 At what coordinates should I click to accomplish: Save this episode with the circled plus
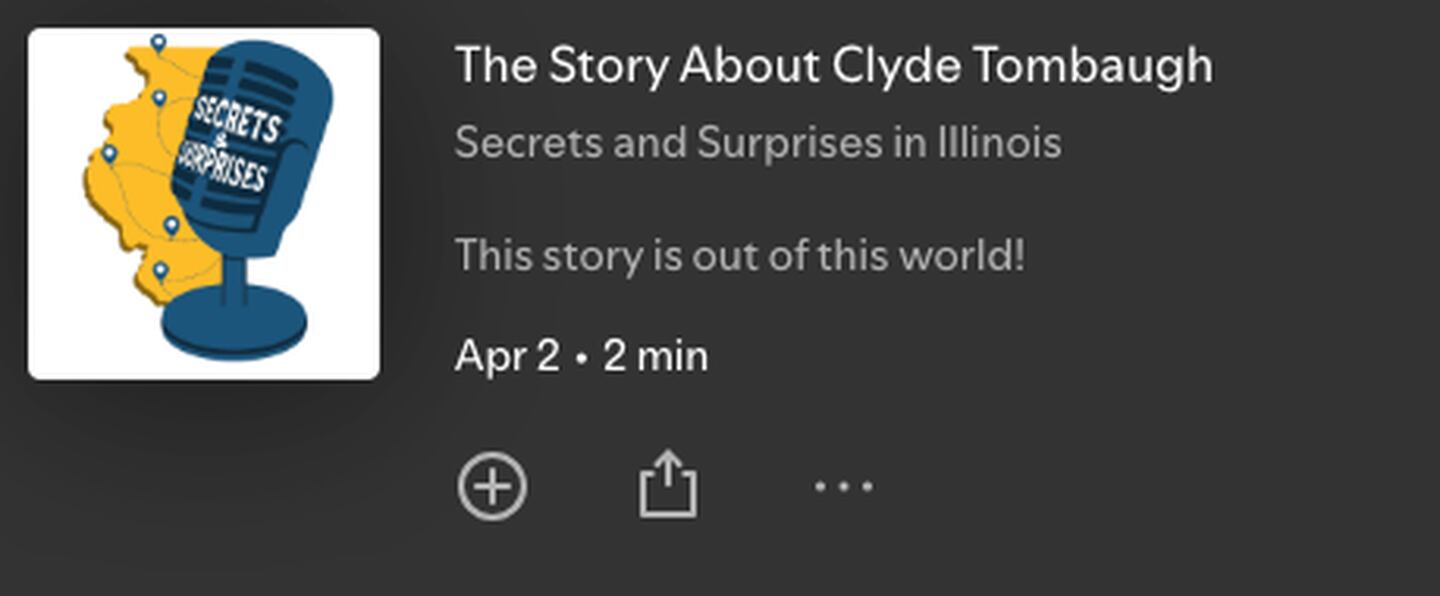492,487
